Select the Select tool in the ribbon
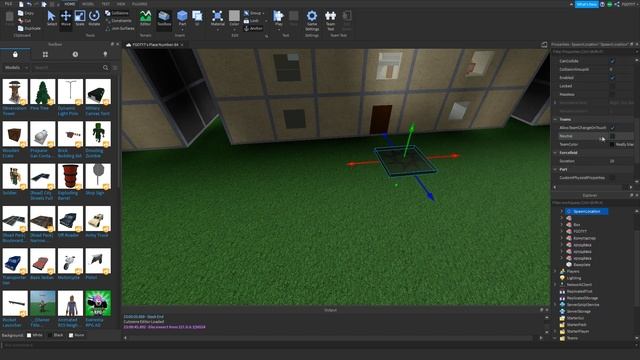The width and height of the screenshot is (640, 360). click(51, 18)
